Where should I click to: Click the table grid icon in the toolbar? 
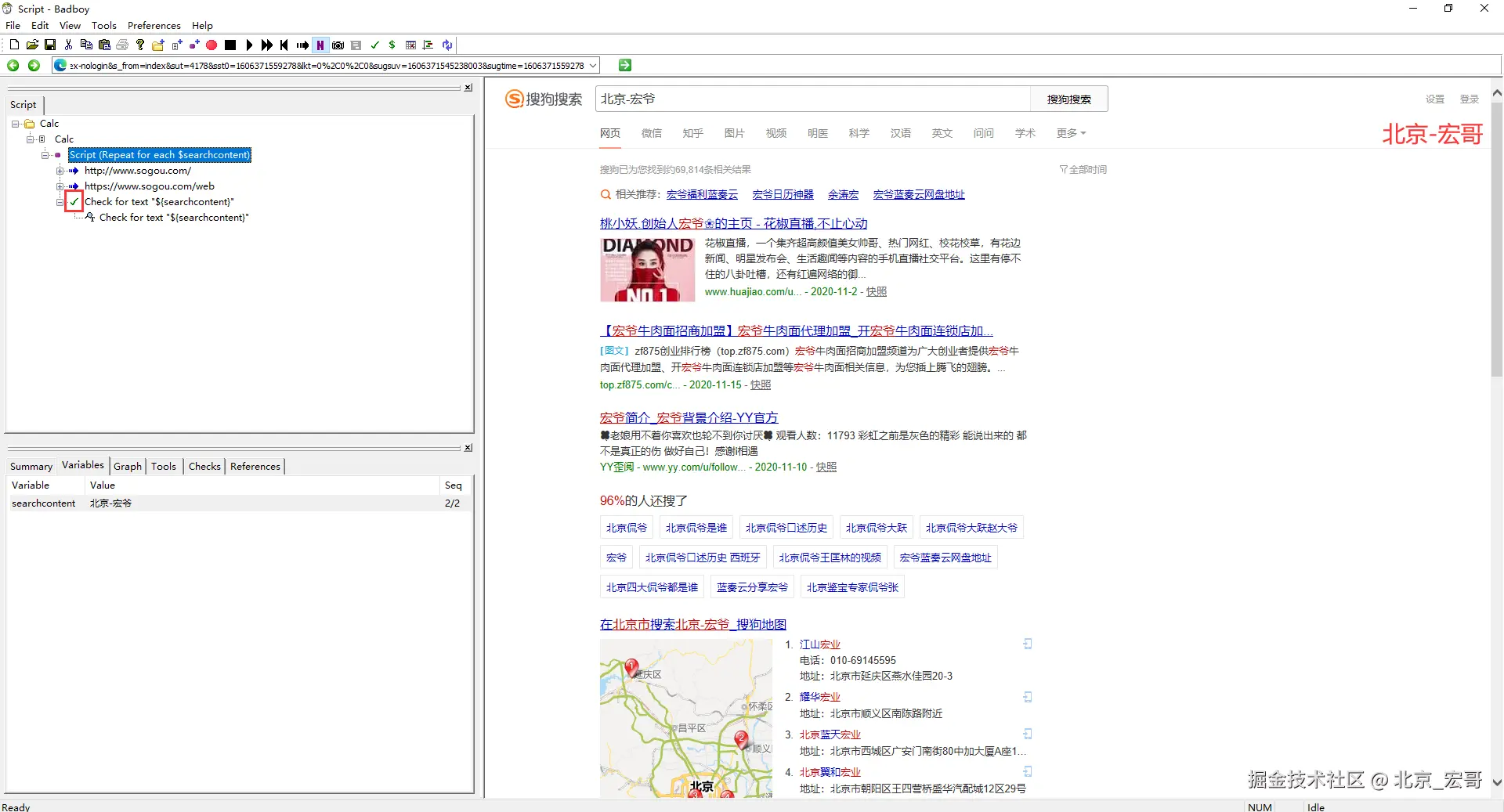point(410,45)
